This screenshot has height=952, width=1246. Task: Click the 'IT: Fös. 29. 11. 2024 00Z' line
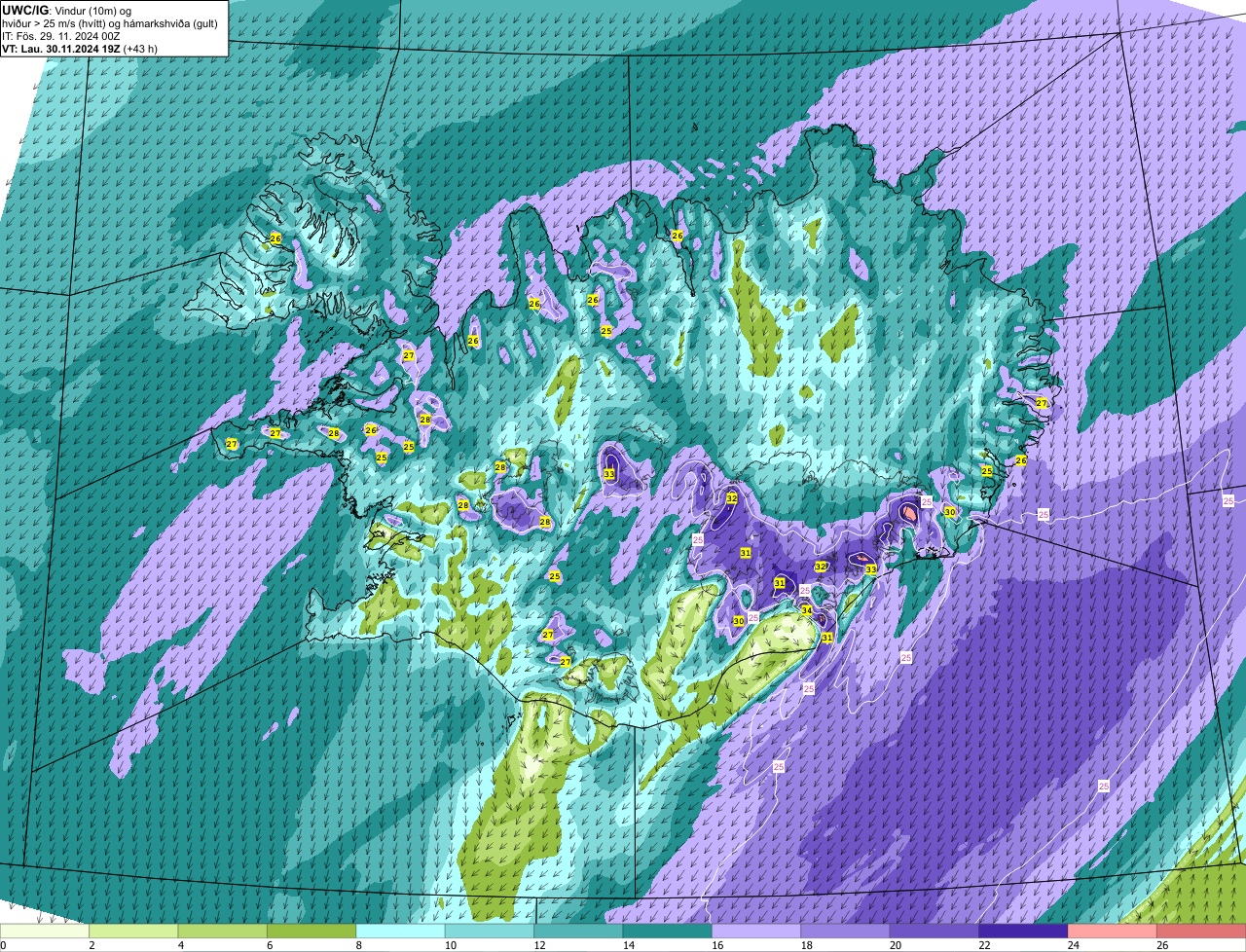(x=61, y=35)
